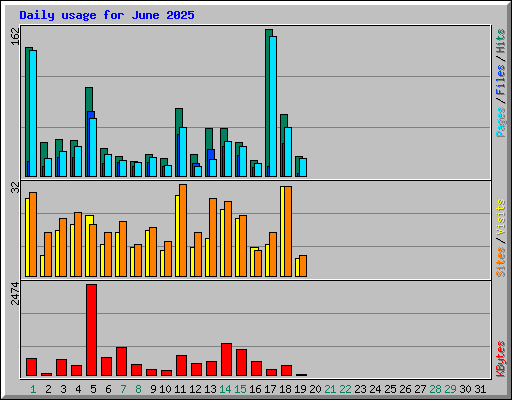This screenshot has height=400, width=512.
Task: Click the red KBytes bar for day 14
Action: point(226,359)
